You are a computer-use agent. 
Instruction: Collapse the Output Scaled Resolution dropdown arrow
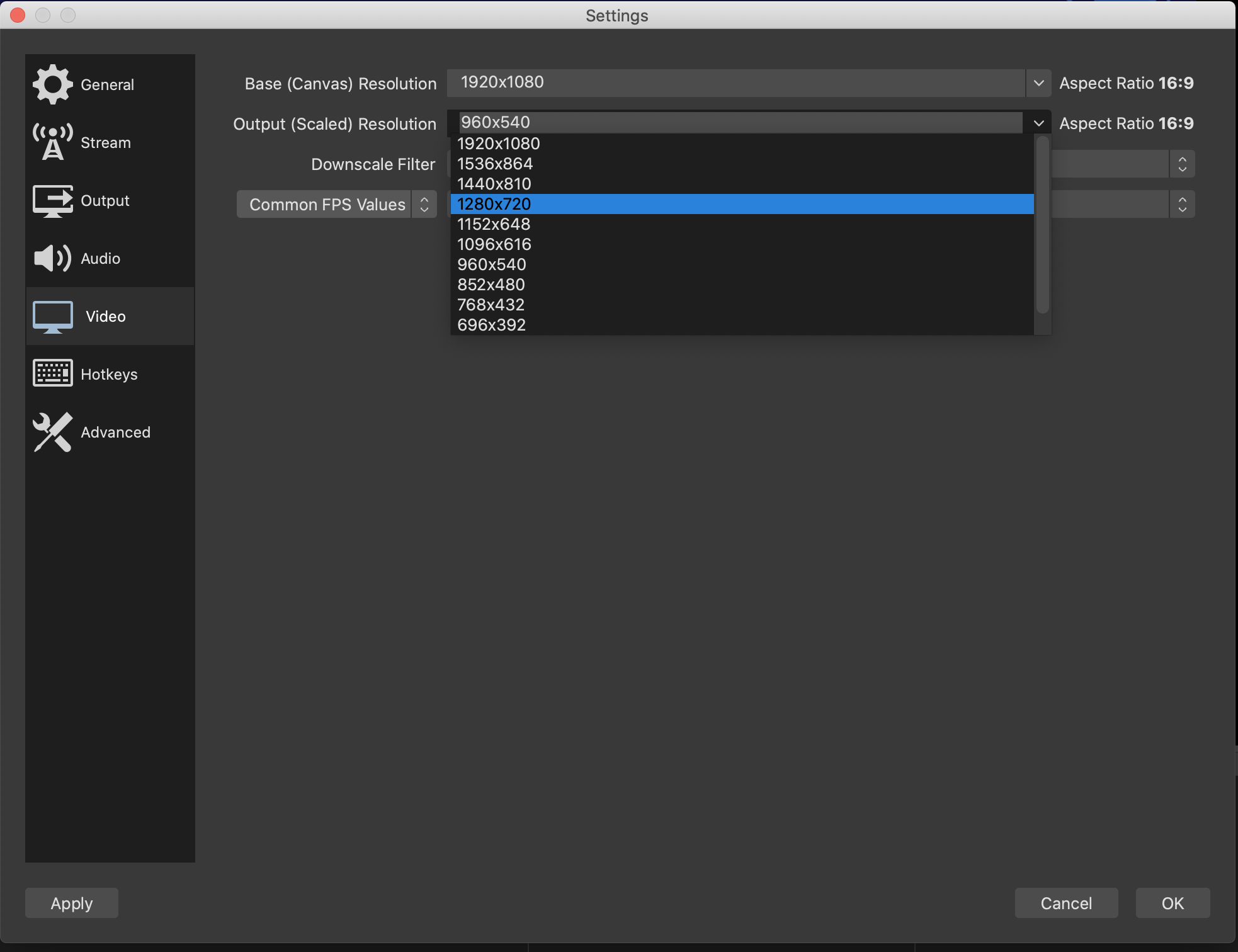tap(1038, 123)
